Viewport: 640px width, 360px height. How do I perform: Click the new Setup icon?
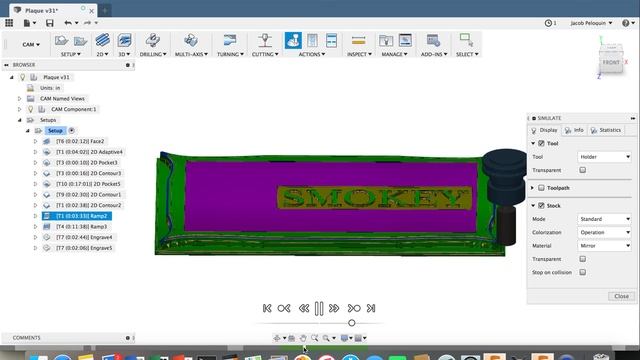61,40
